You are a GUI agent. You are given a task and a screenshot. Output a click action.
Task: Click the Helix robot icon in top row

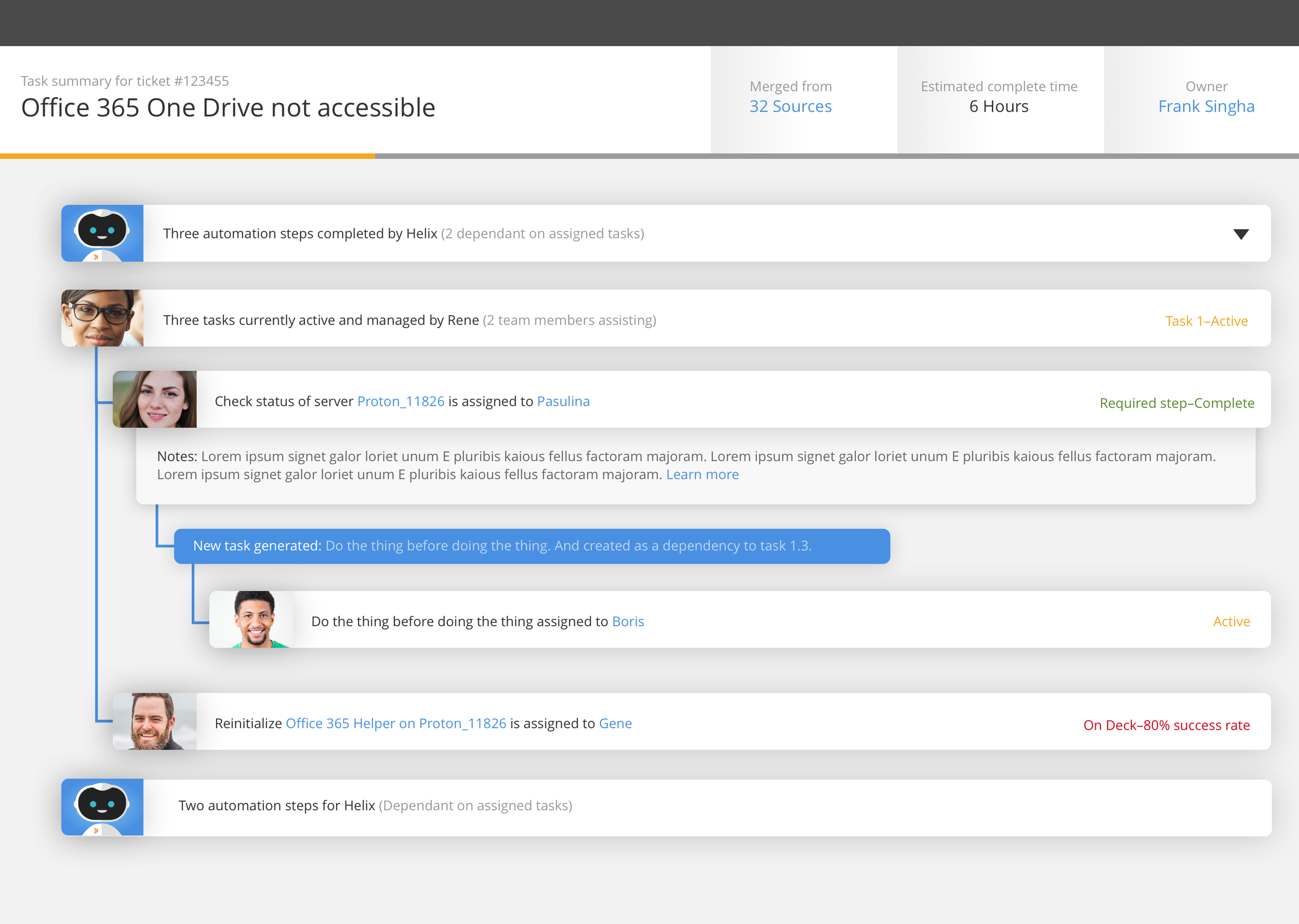point(102,233)
